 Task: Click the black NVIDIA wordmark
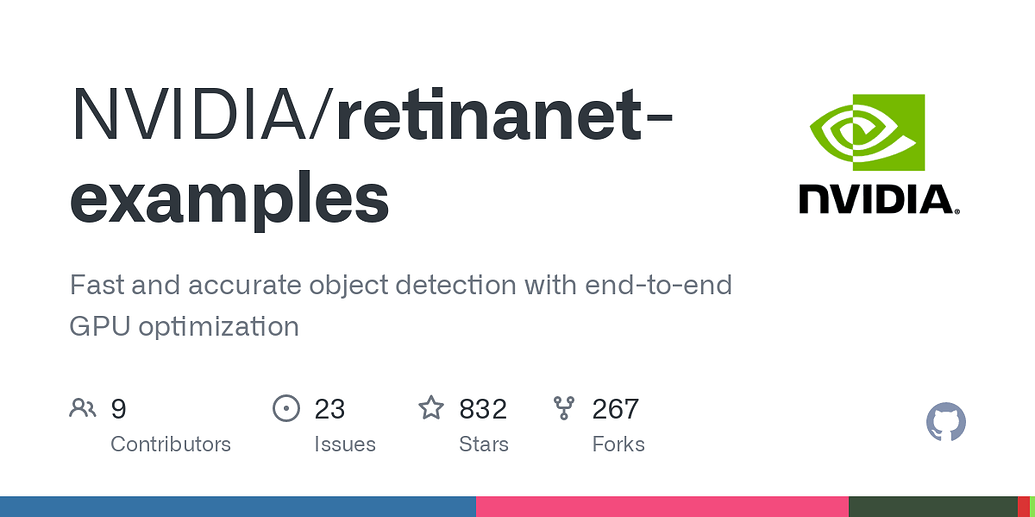pos(879,199)
